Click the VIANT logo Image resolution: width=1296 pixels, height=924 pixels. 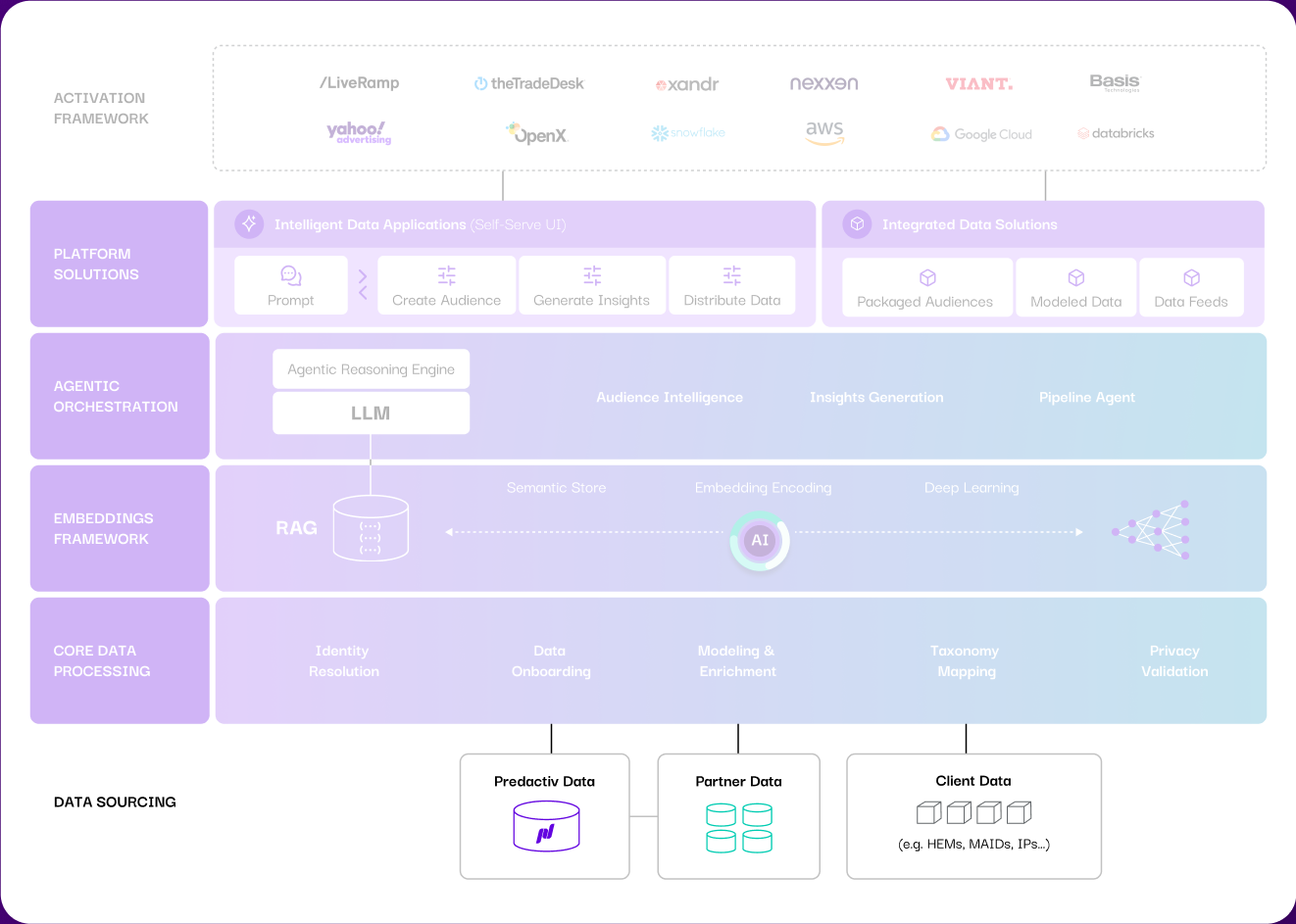979,84
